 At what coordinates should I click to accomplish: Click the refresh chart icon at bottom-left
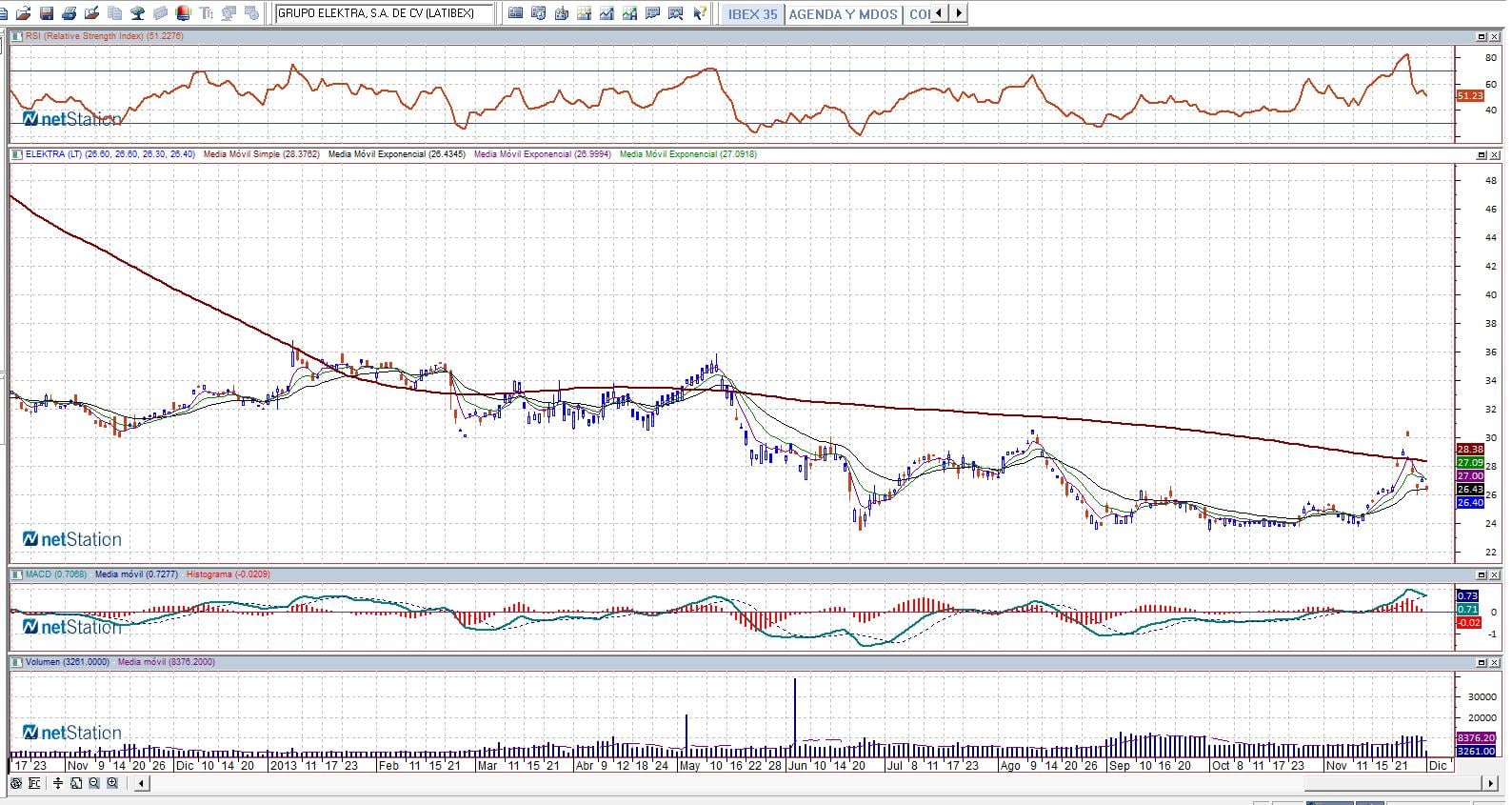(16, 783)
